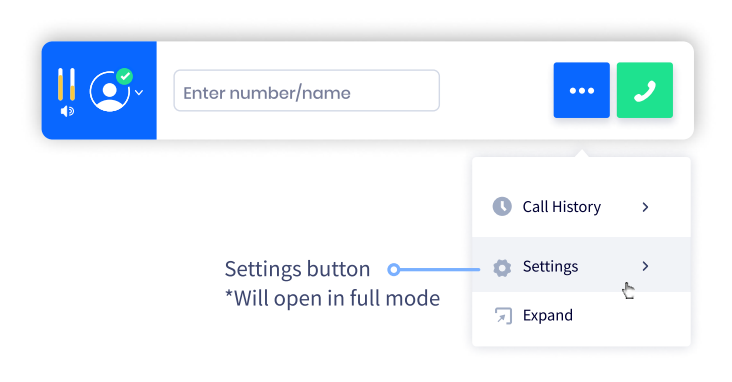Adjust the left yellow volume level bar
Viewport: 732px width, 382px height.
point(60,84)
